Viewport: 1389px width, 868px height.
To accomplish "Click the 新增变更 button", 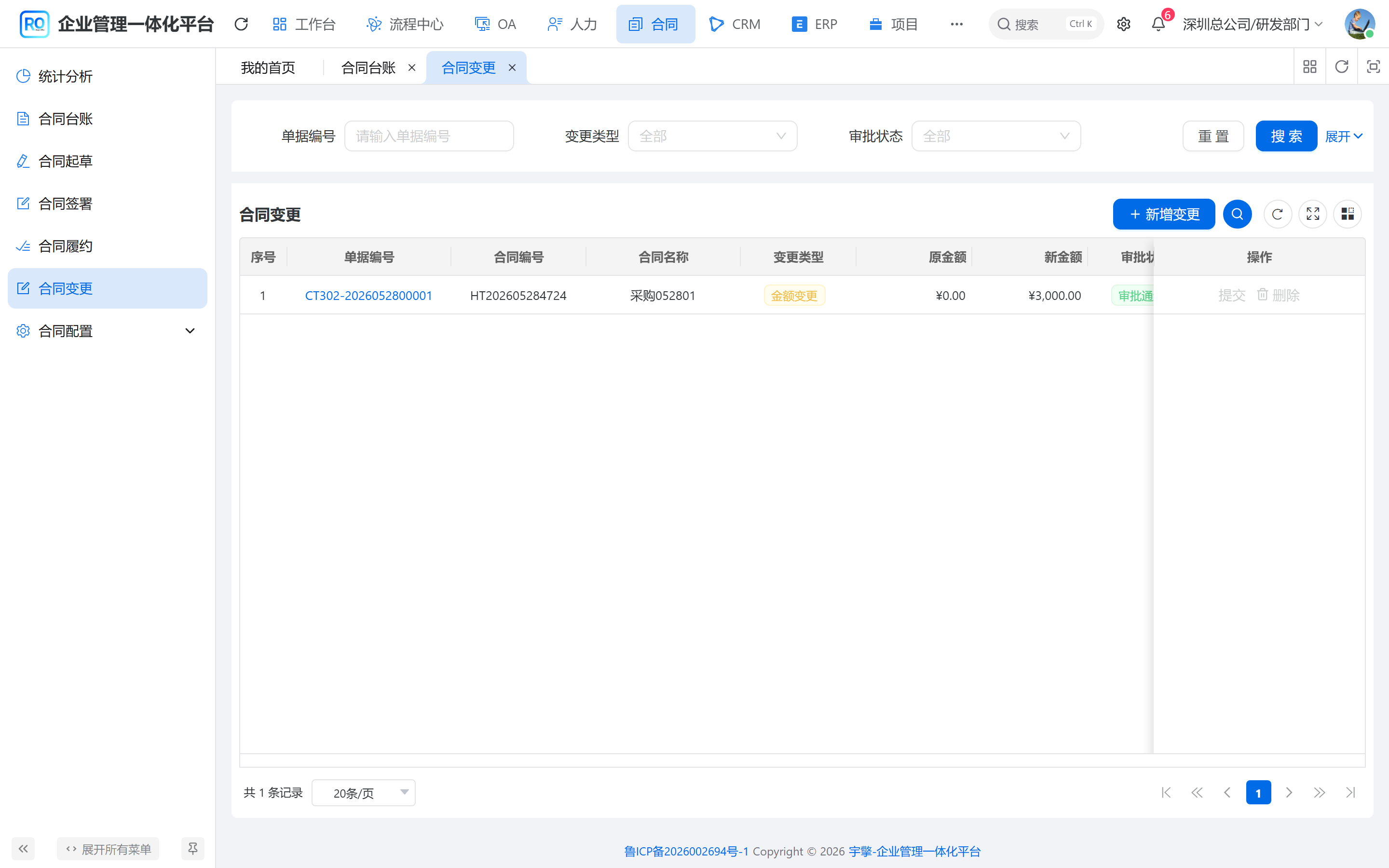I will click(1164, 214).
